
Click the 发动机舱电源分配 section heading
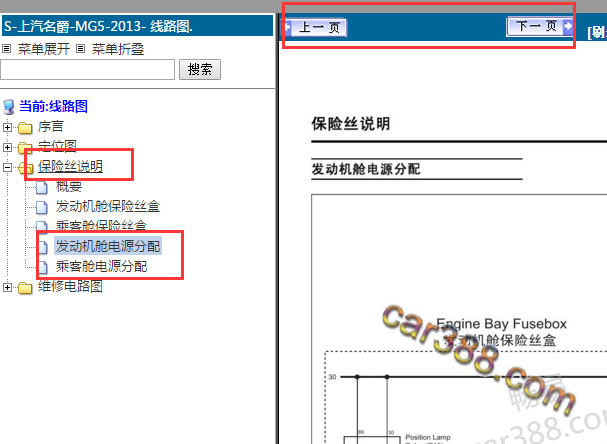[x=366, y=169]
